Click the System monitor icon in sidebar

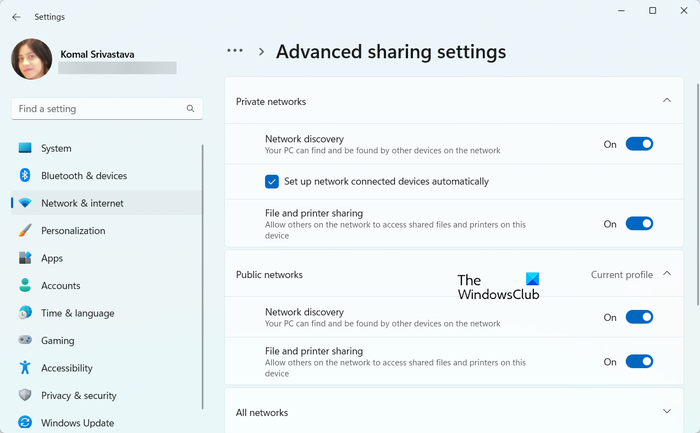(25, 148)
